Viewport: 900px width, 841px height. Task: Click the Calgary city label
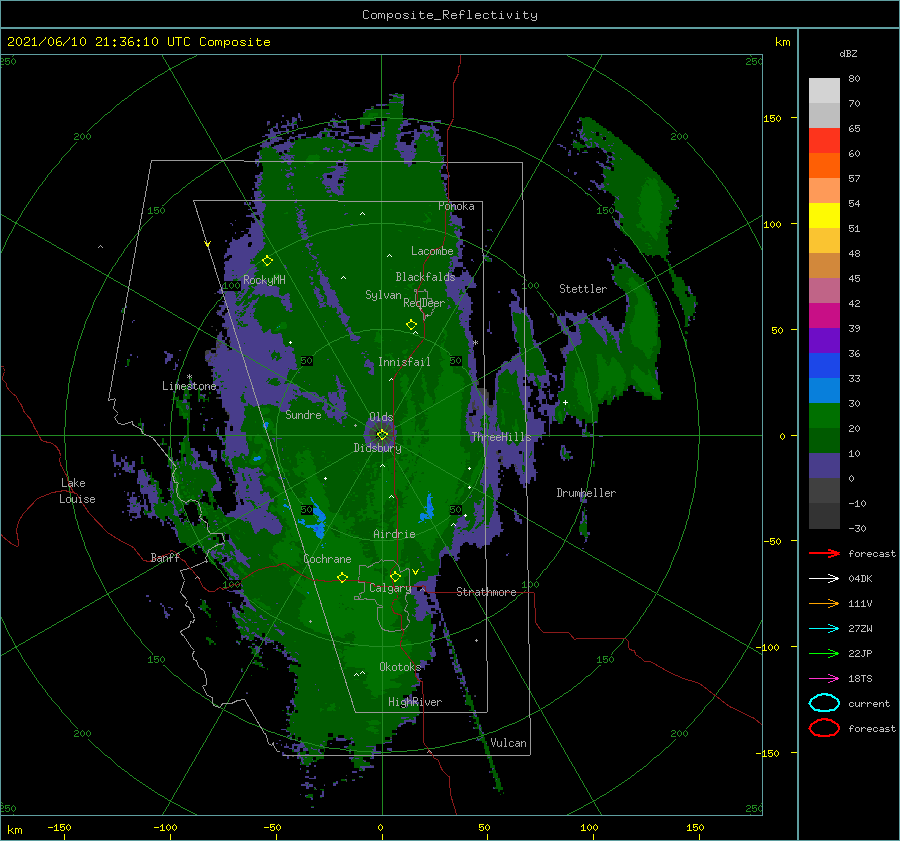pyautogui.click(x=390, y=588)
